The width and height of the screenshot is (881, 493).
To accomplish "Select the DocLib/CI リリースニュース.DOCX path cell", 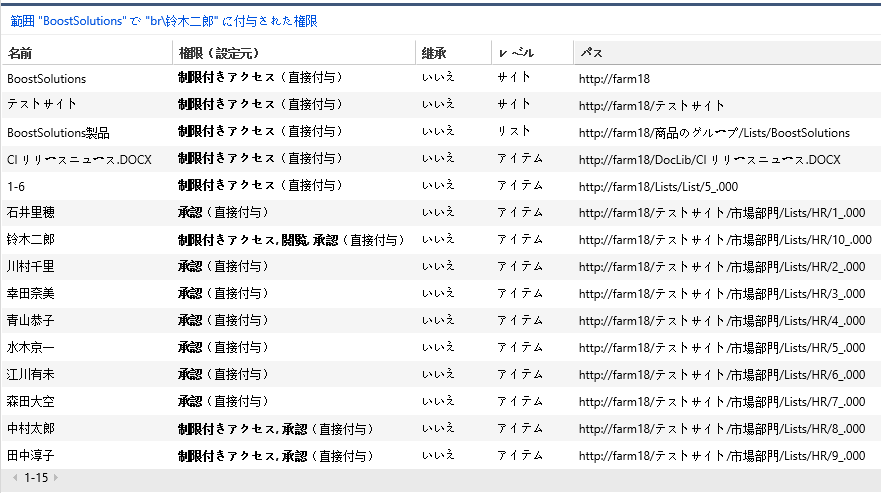I will click(x=710, y=160).
